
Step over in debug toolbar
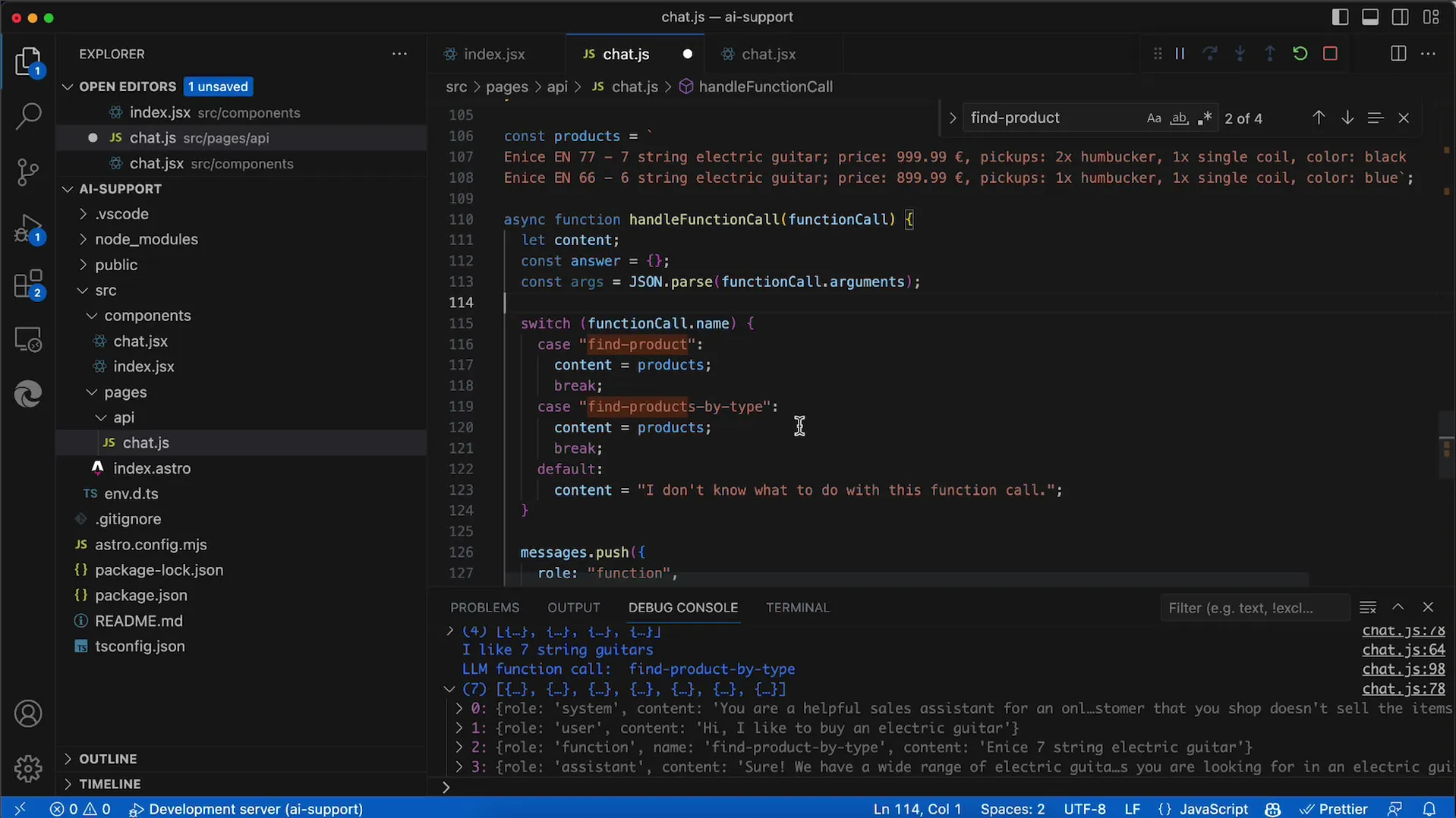(1210, 54)
